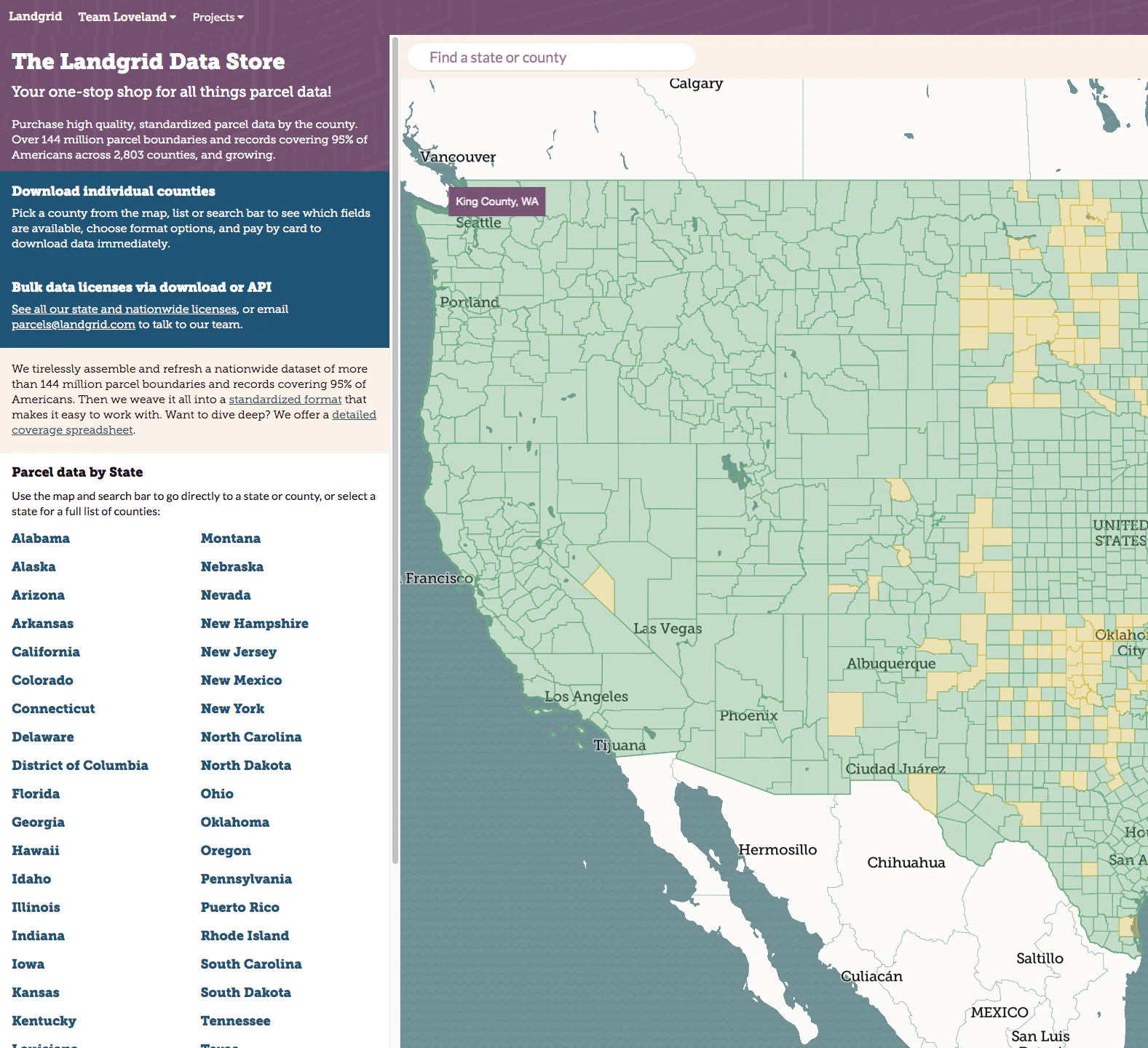Select Rhode Island from the state list
Screen dimensions: 1148x1048
[245, 936]
